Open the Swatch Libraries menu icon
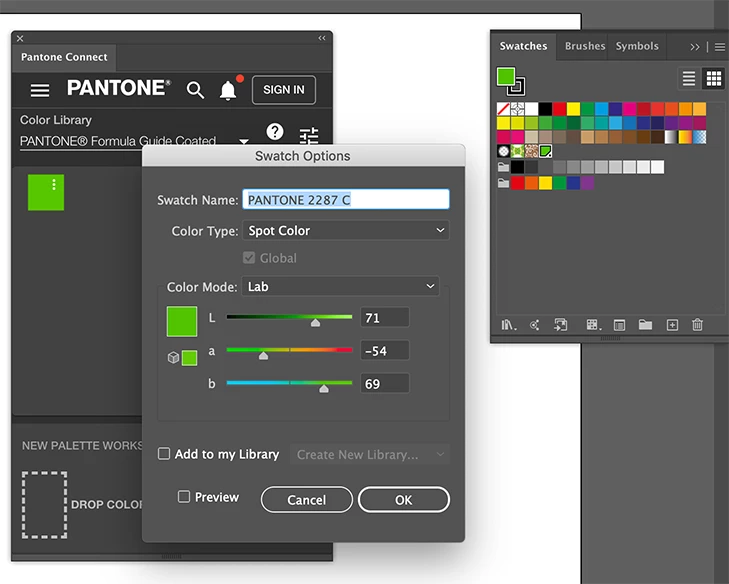Screen dimensions: 729x584 pos(509,325)
